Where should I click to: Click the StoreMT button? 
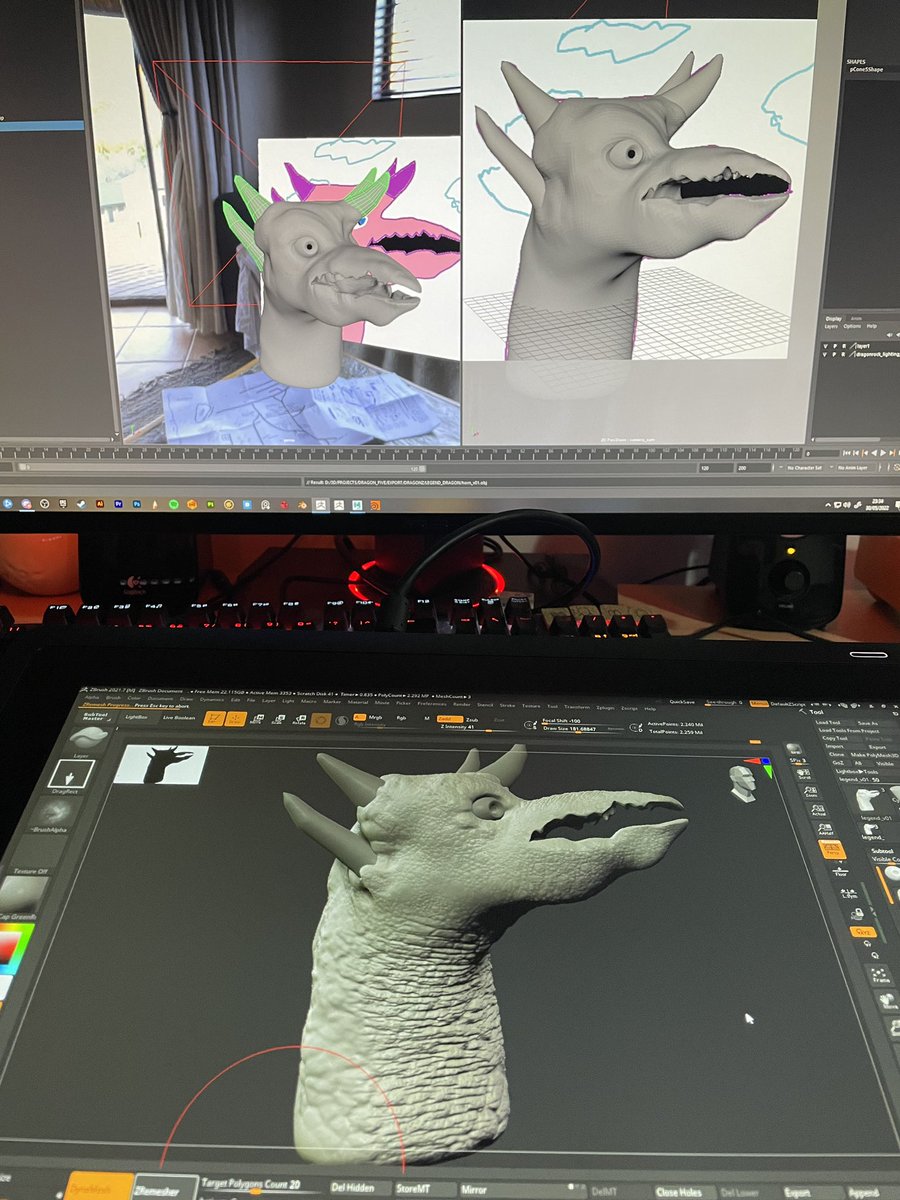(x=414, y=1189)
